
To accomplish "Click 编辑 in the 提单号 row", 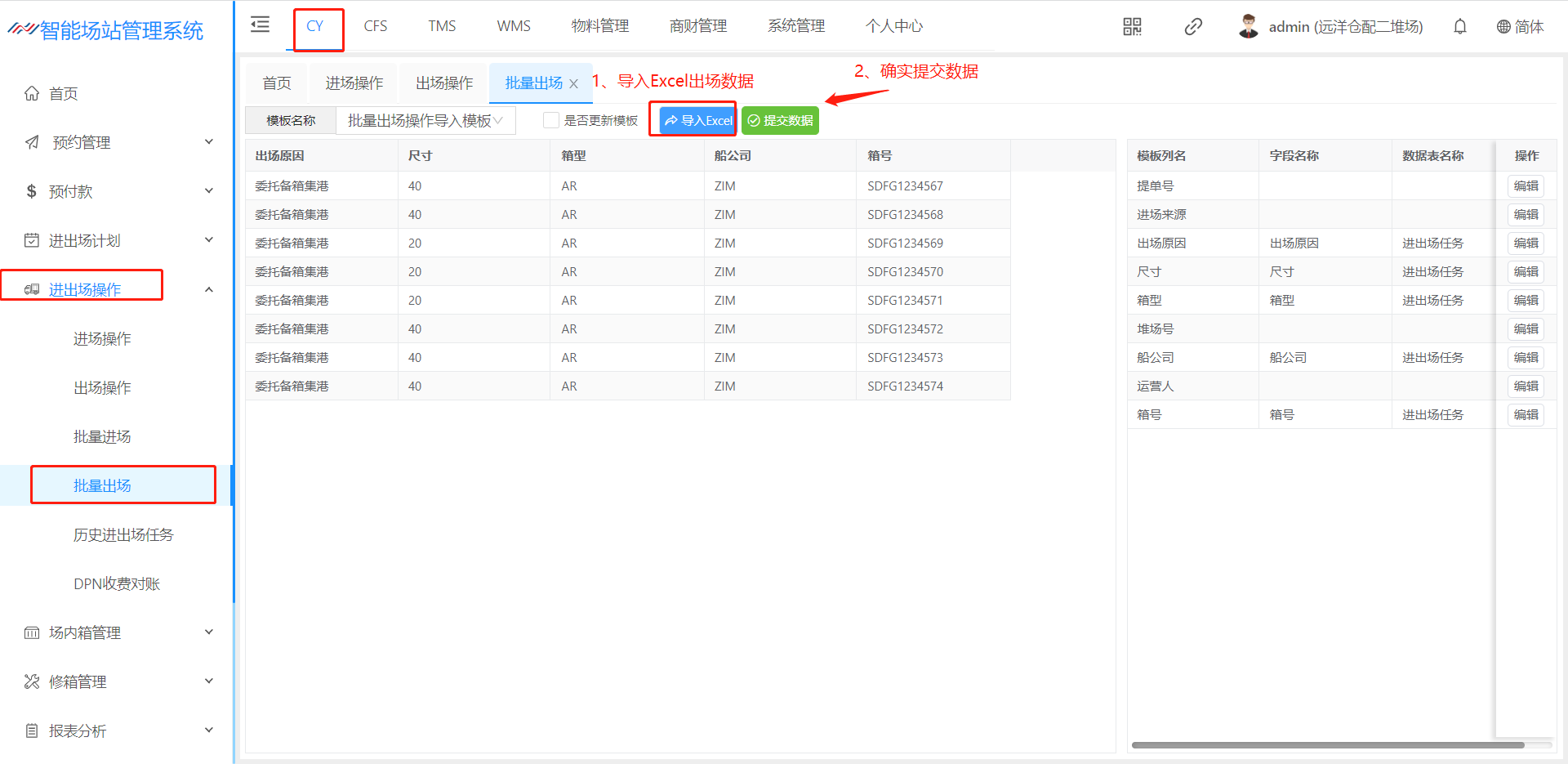I will point(1525,186).
